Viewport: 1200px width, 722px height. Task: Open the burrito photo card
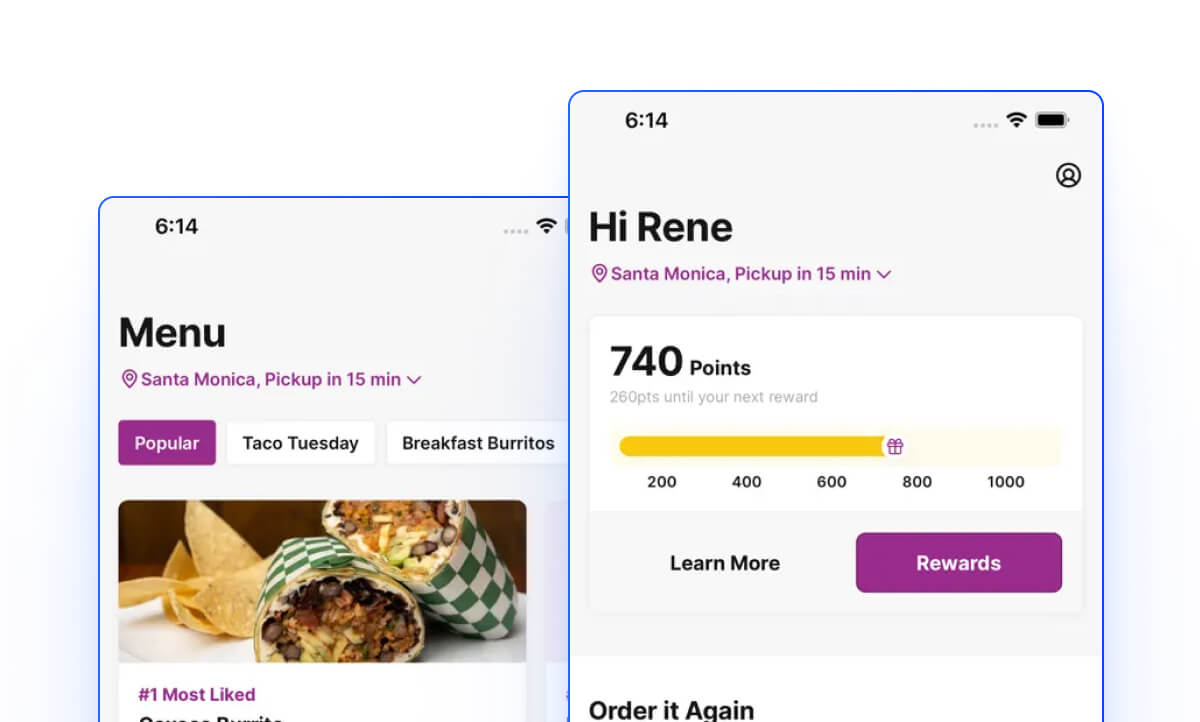pyautogui.click(x=322, y=581)
